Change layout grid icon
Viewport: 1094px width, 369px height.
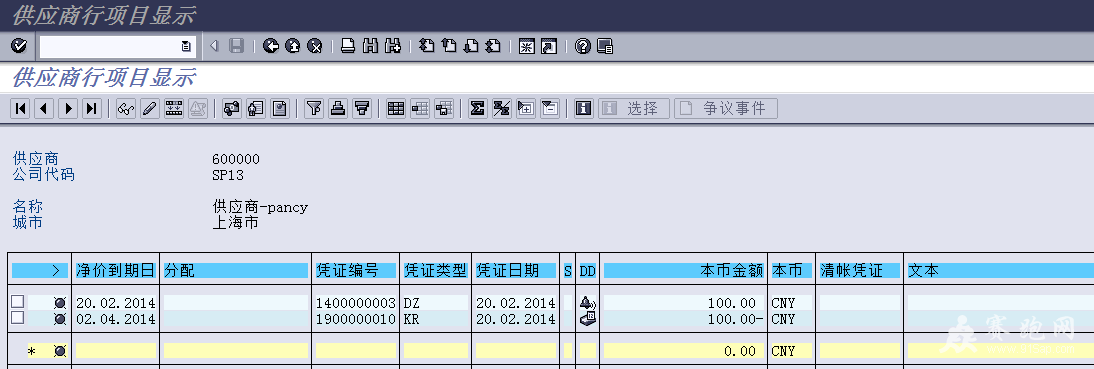[396, 108]
